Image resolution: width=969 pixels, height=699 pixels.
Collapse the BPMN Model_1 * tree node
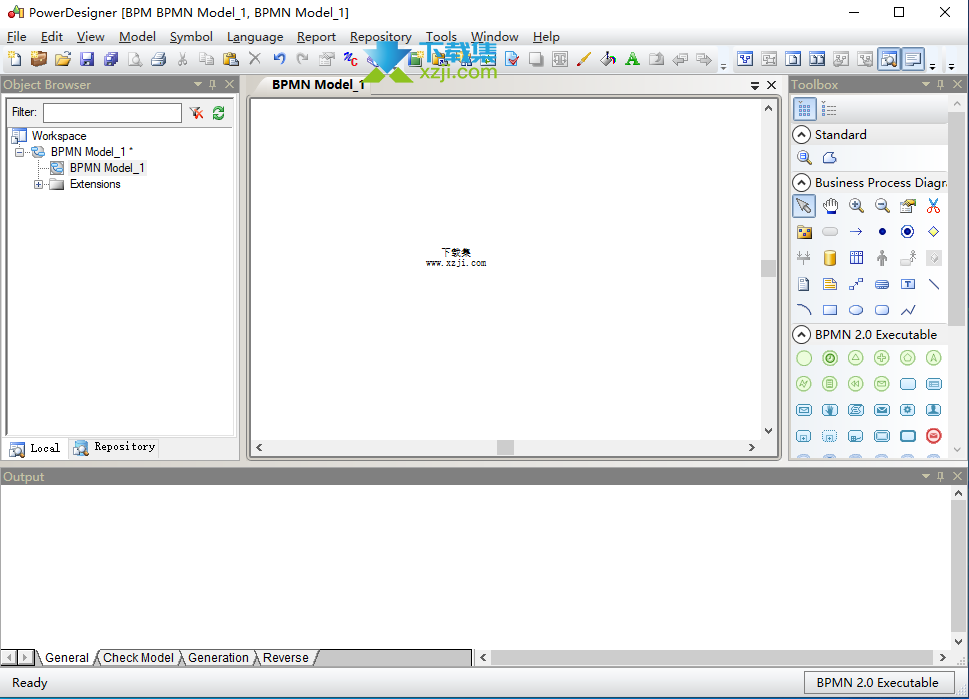point(19,152)
